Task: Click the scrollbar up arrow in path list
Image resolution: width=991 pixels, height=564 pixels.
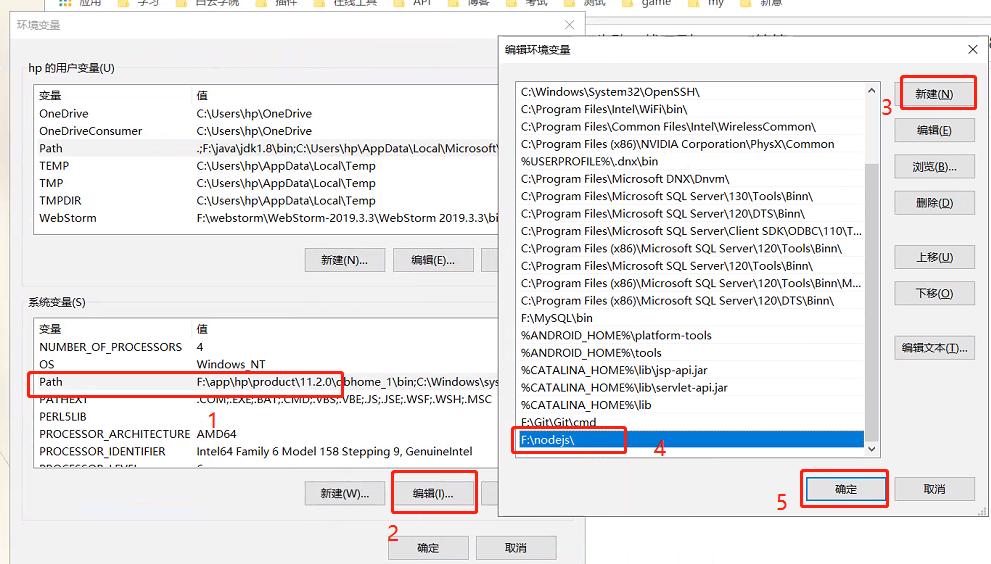Action: (x=872, y=91)
